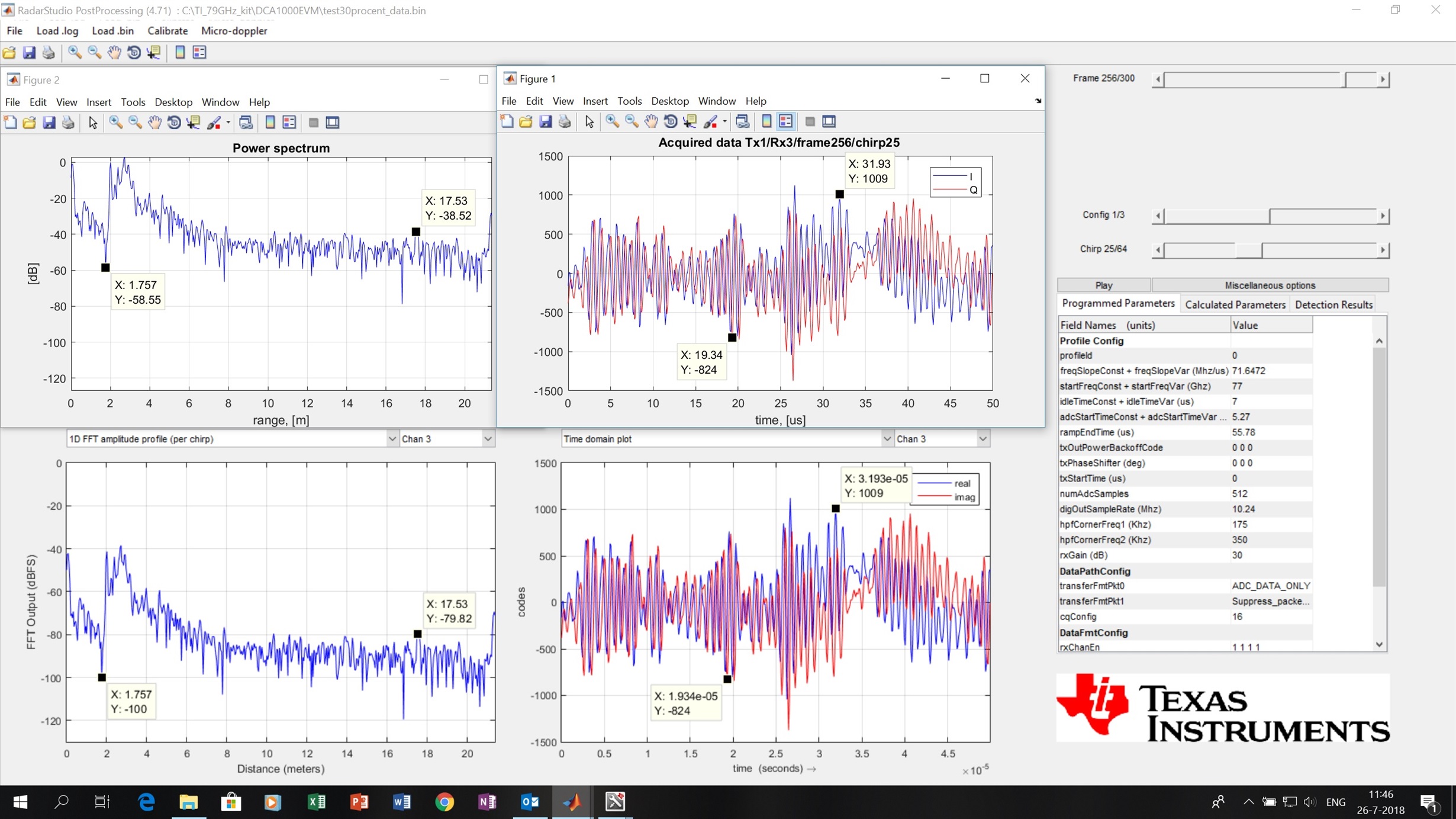
Task: Switch to Calculated Parameters tab
Action: (x=1235, y=304)
